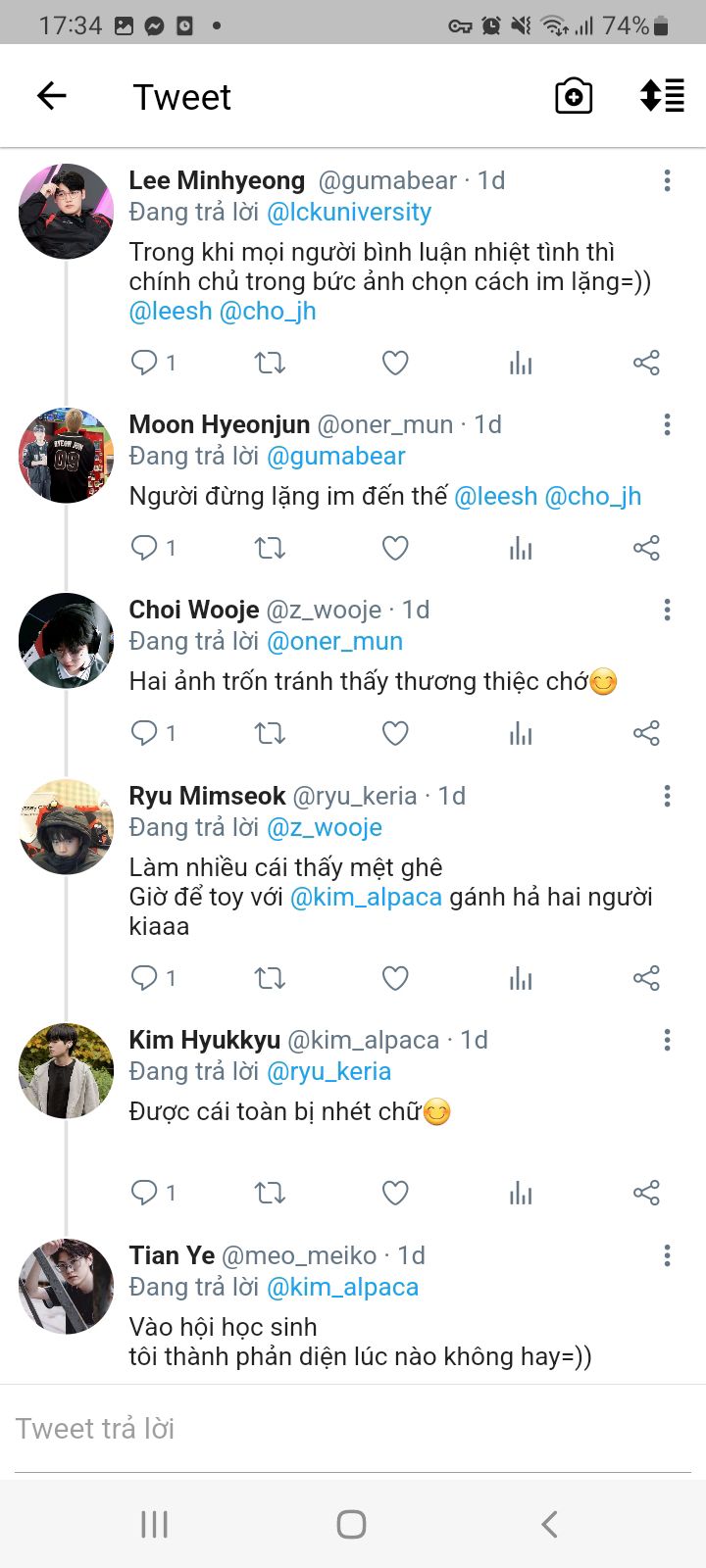Image resolution: width=706 pixels, height=1568 pixels.
Task: Open reply thread on Ryu Mimseok's tweet
Action: coord(145,977)
